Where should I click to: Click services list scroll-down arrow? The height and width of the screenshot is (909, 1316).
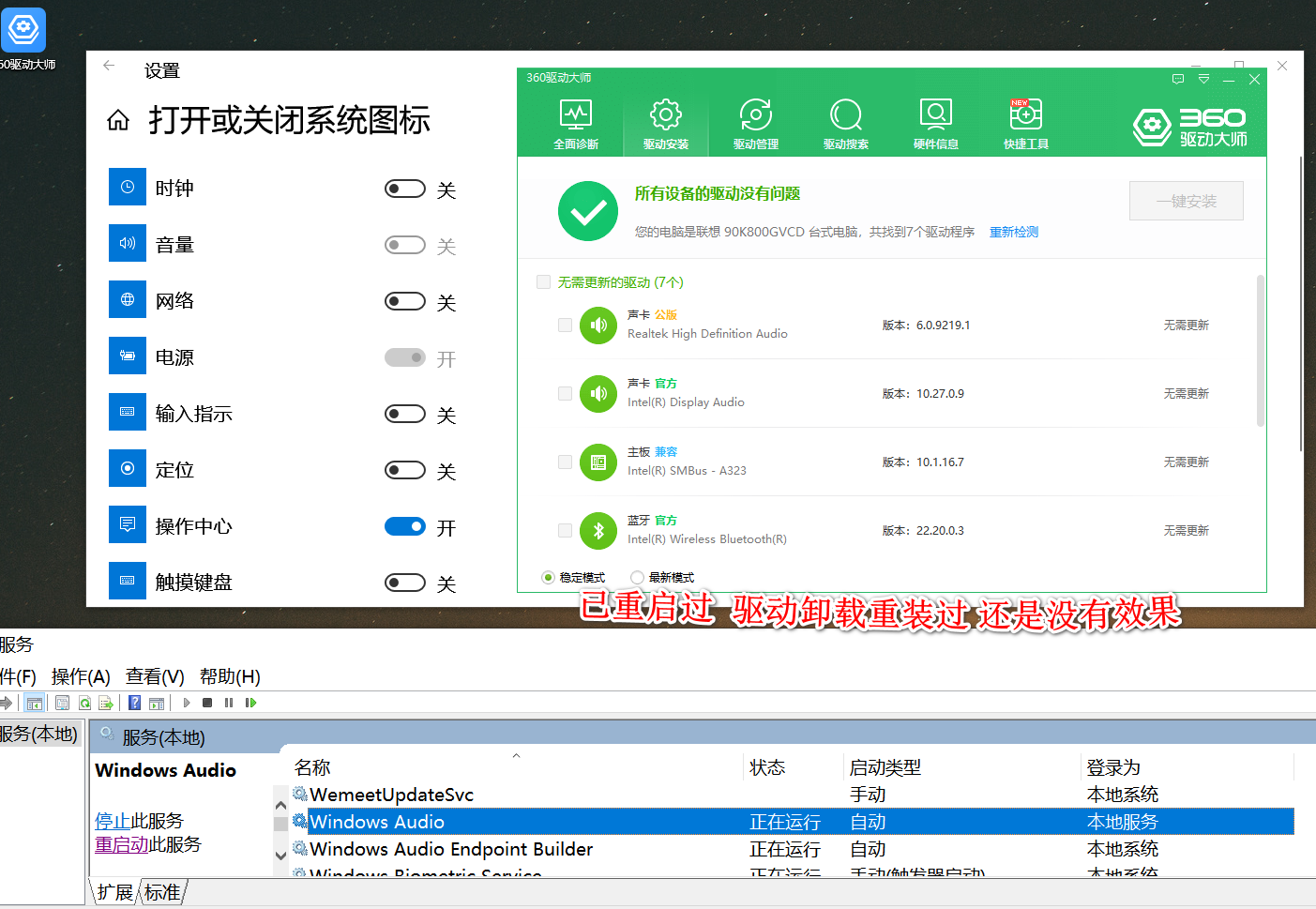280,856
